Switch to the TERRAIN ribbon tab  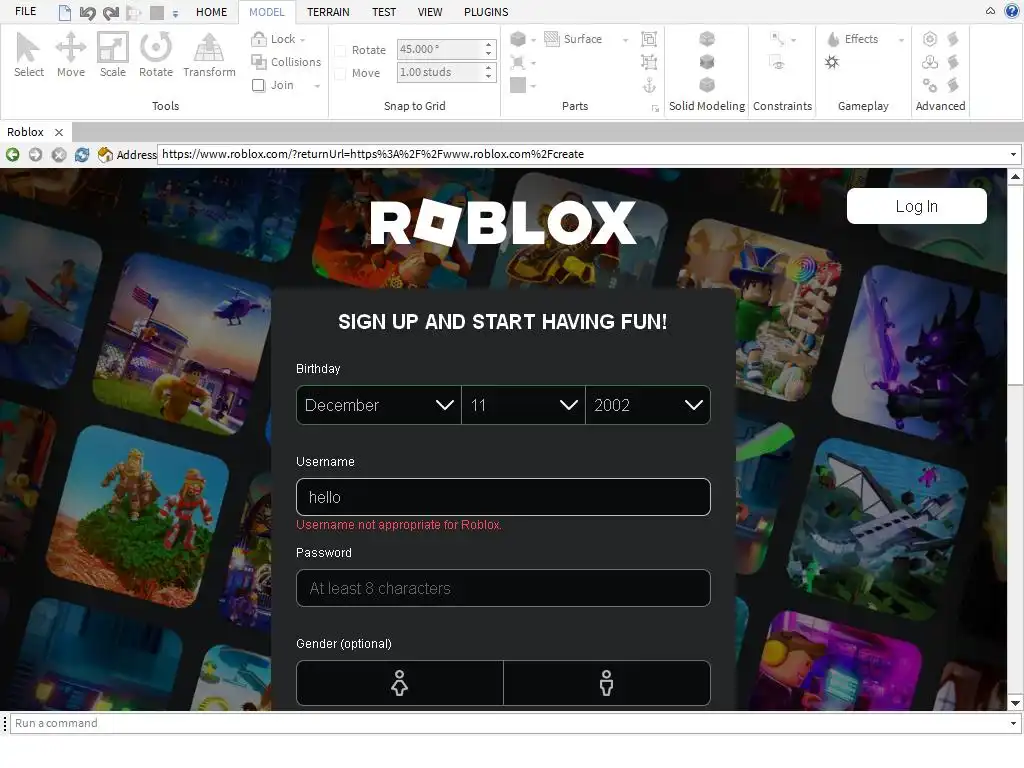point(328,12)
